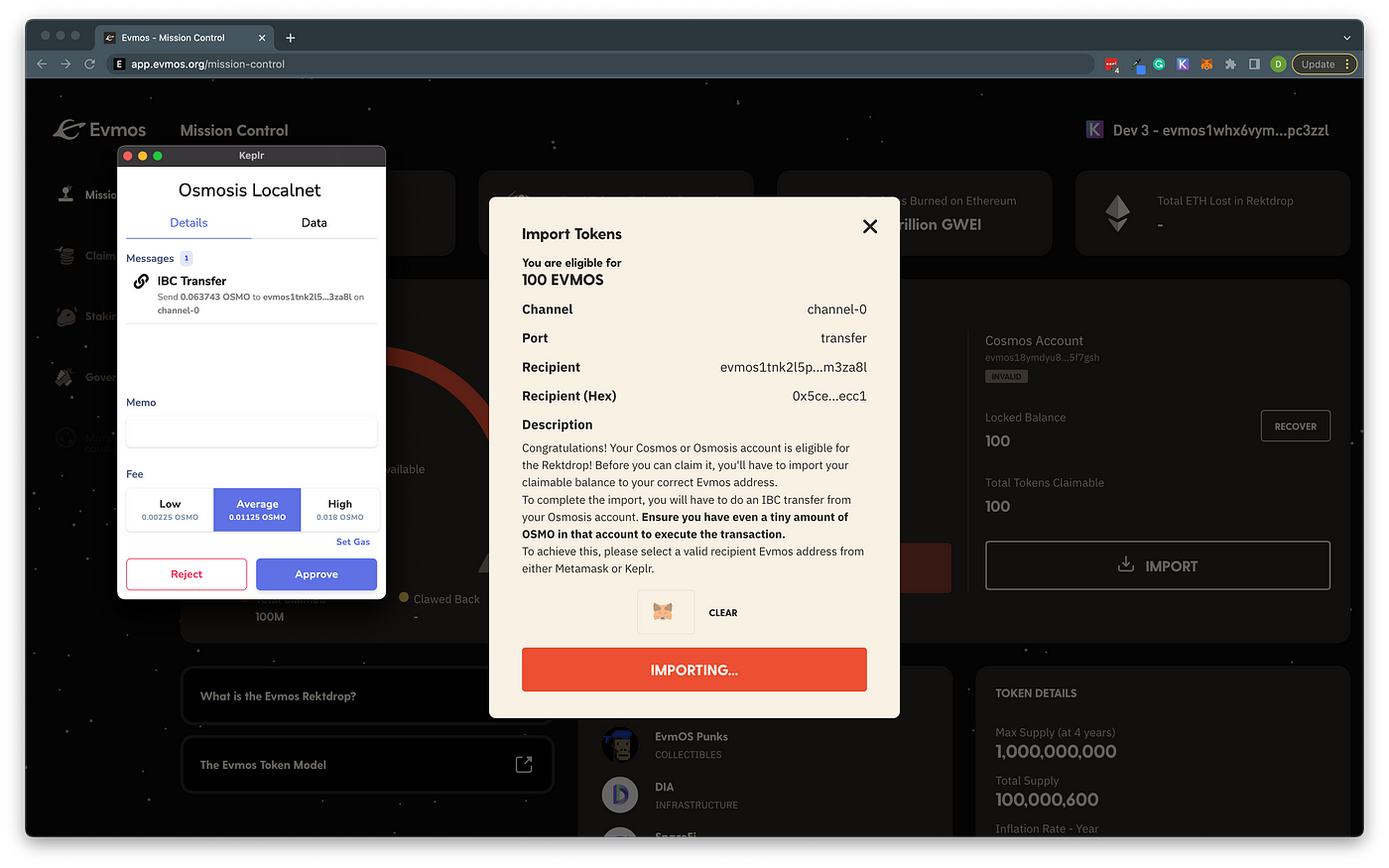Click the Recipient evmos1tnk2l5p...m3za8l value
The height and width of the screenshot is (868, 1389).
794,367
